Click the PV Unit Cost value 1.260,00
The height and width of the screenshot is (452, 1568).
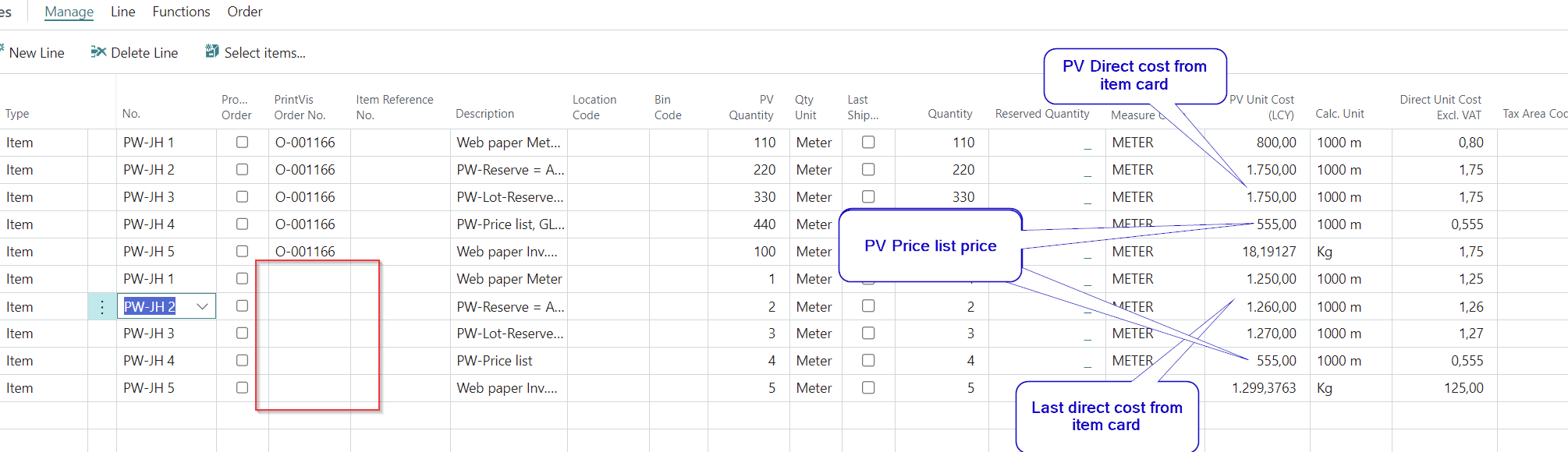point(1272,307)
